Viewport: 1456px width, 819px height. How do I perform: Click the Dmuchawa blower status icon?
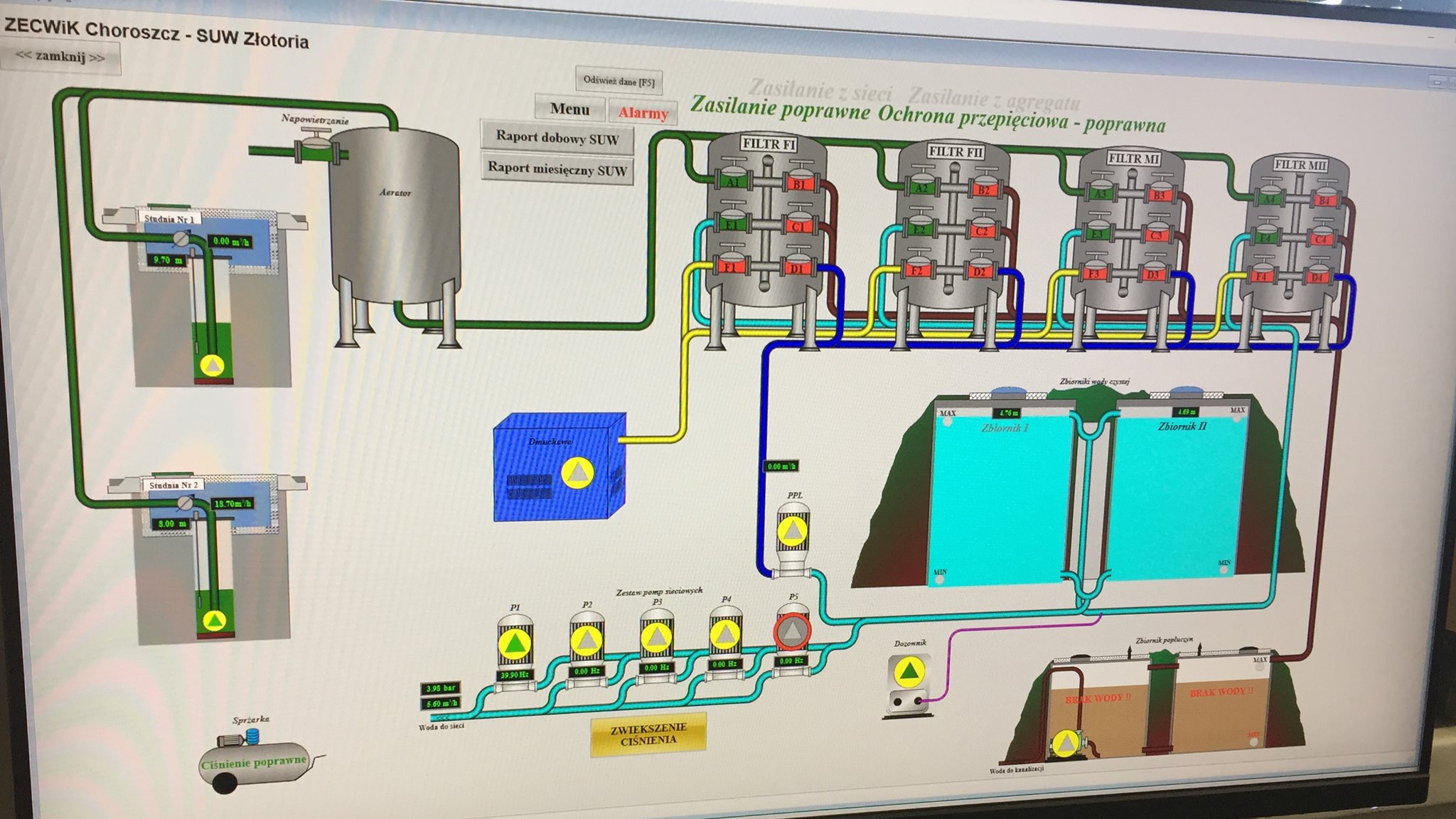click(577, 473)
